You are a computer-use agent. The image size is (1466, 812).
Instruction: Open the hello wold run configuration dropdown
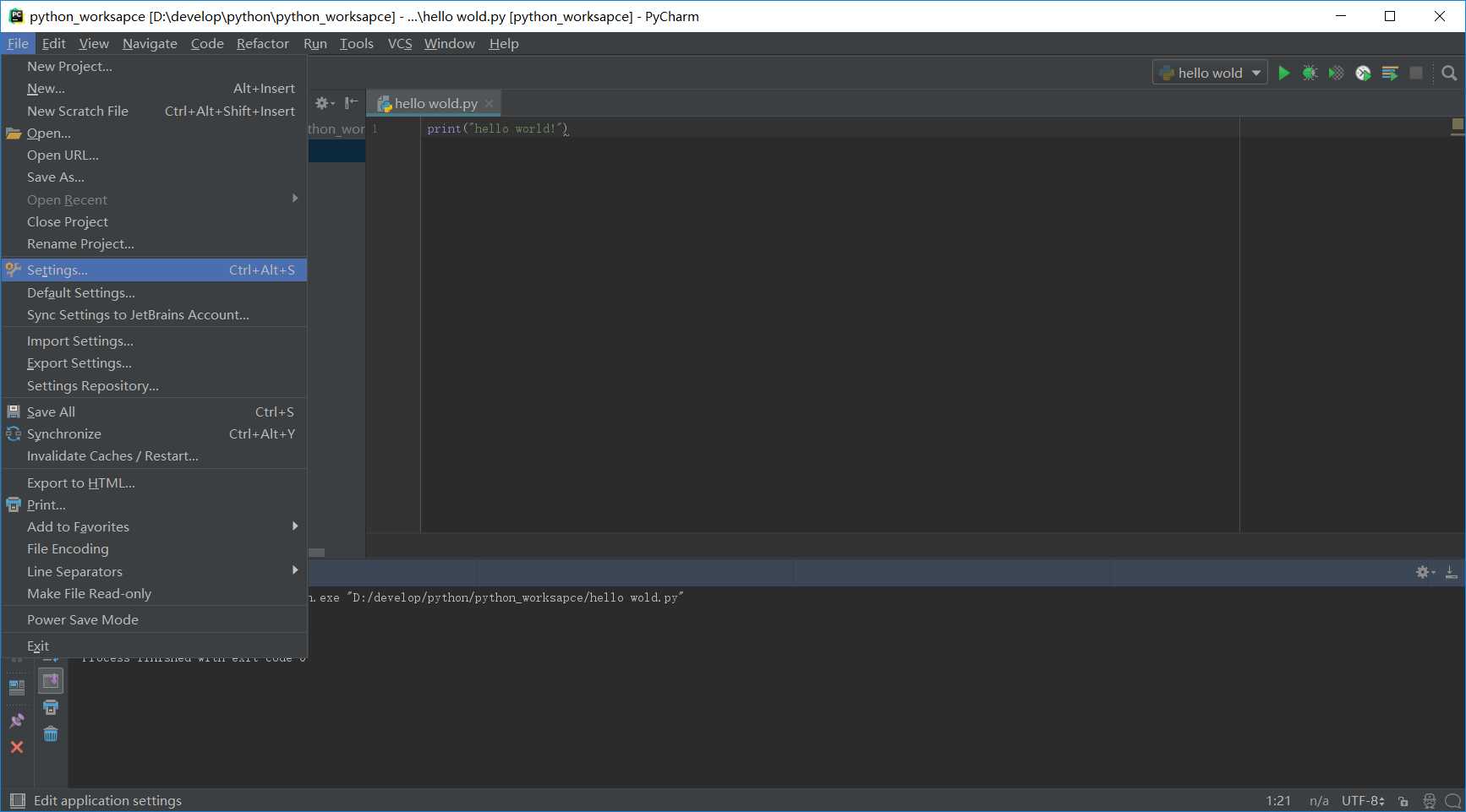pos(1209,73)
